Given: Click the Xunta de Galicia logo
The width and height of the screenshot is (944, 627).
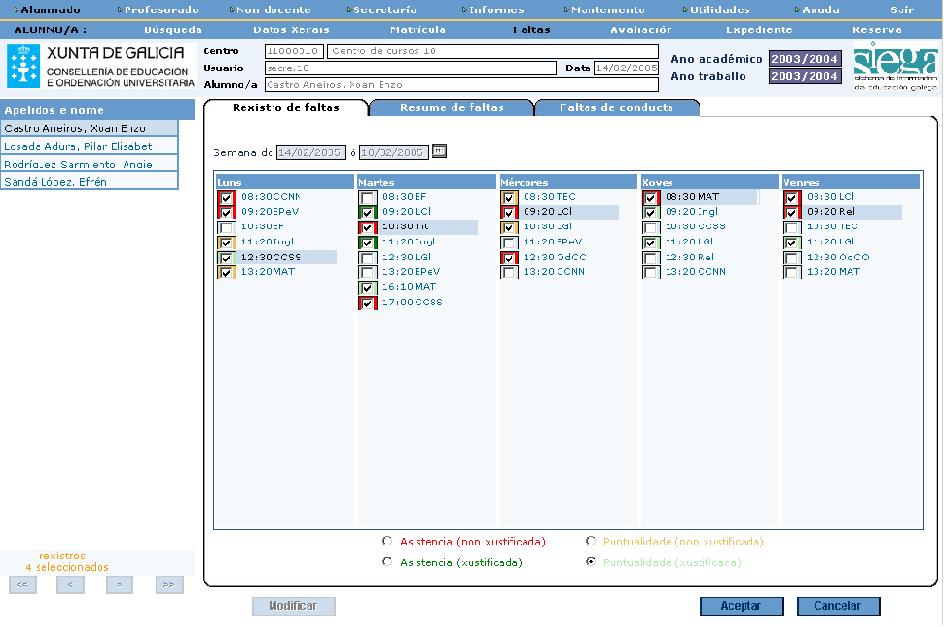Looking at the screenshot, I should (100, 66).
